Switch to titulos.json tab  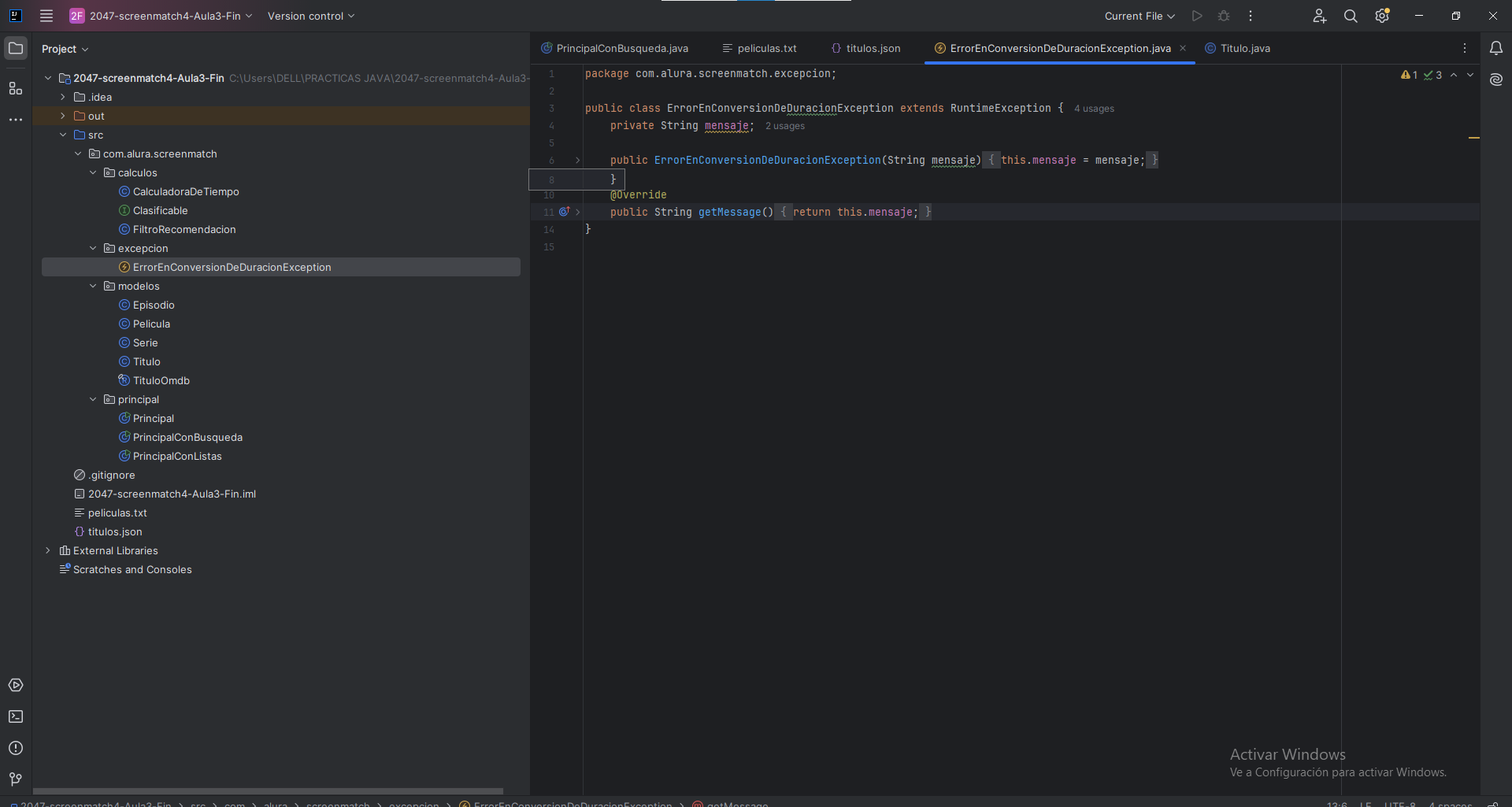click(865, 48)
